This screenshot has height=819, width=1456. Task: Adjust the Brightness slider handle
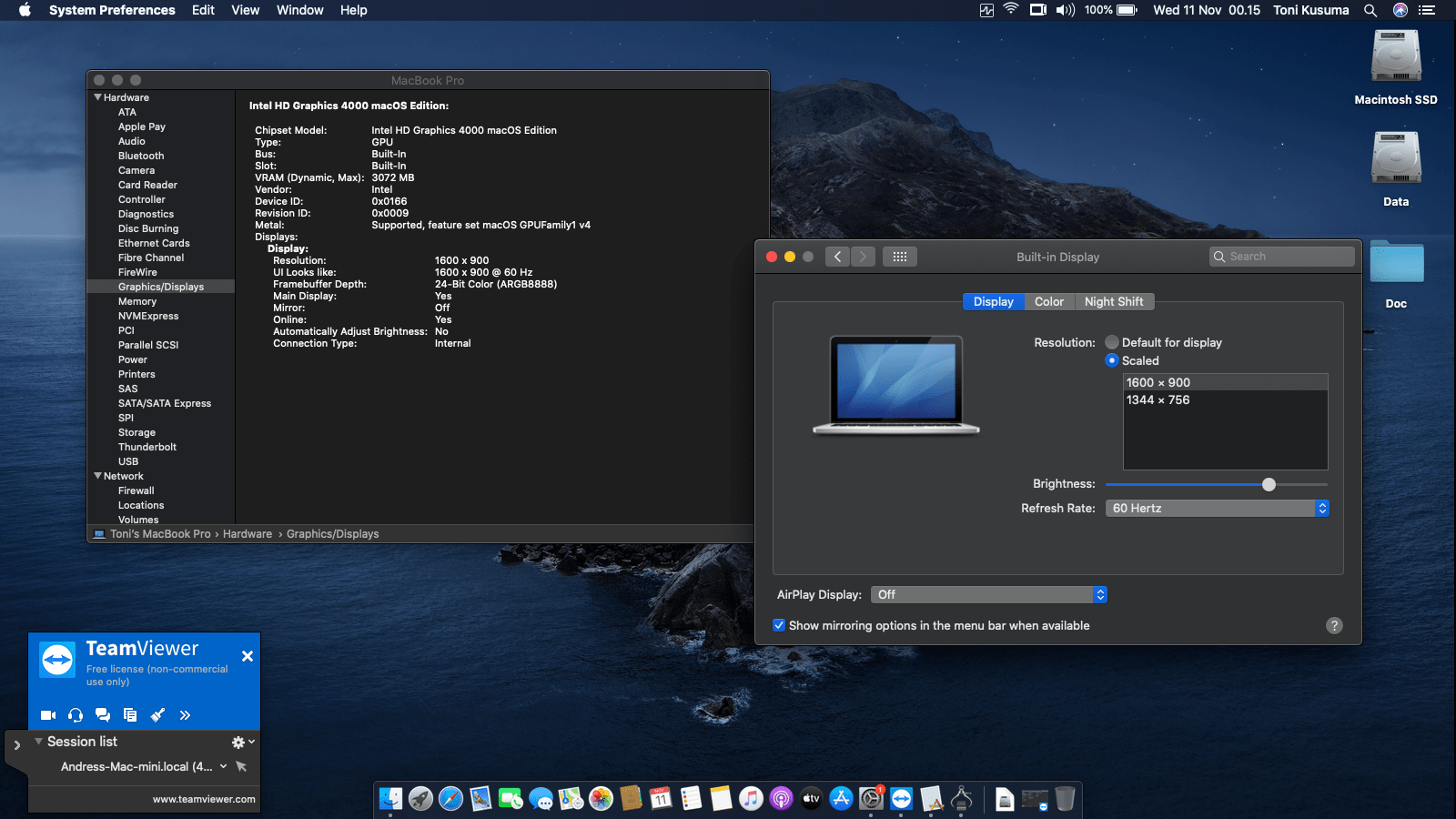1269,484
